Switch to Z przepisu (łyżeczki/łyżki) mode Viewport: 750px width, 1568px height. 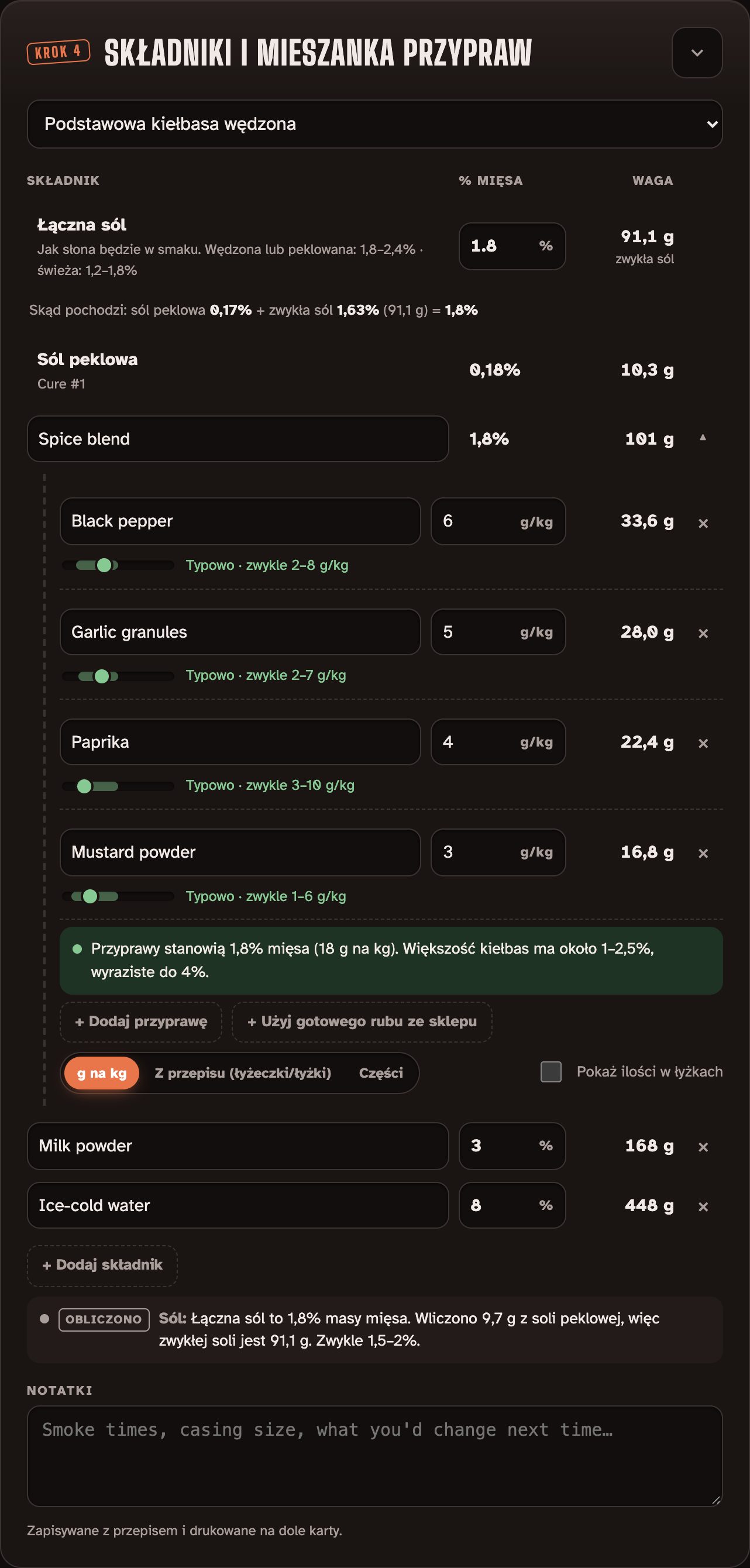(x=243, y=1073)
